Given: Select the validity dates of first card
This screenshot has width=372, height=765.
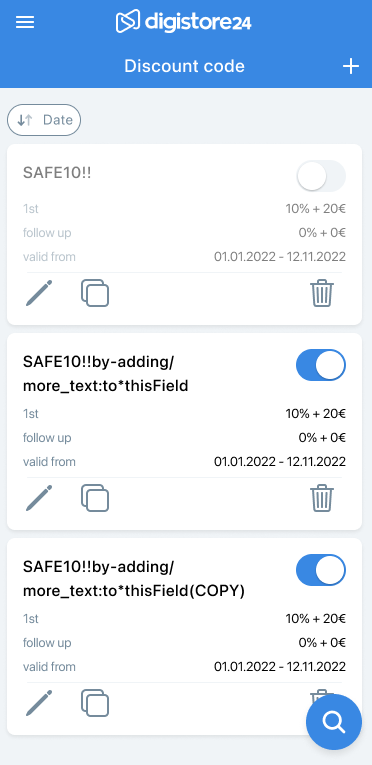Looking at the screenshot, I should click(280, 257).
